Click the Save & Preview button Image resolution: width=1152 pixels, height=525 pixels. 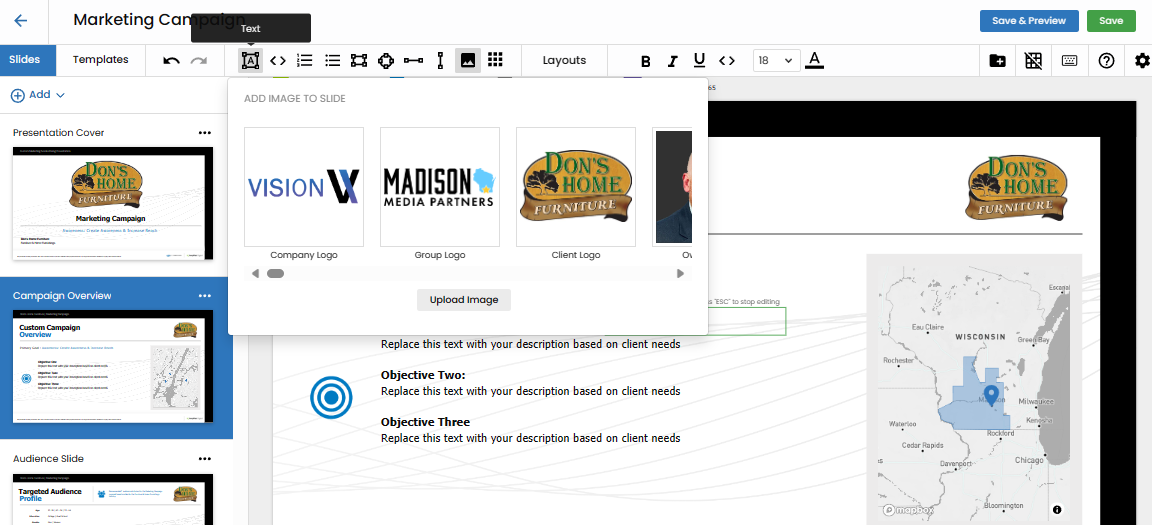coord(1029,21)
